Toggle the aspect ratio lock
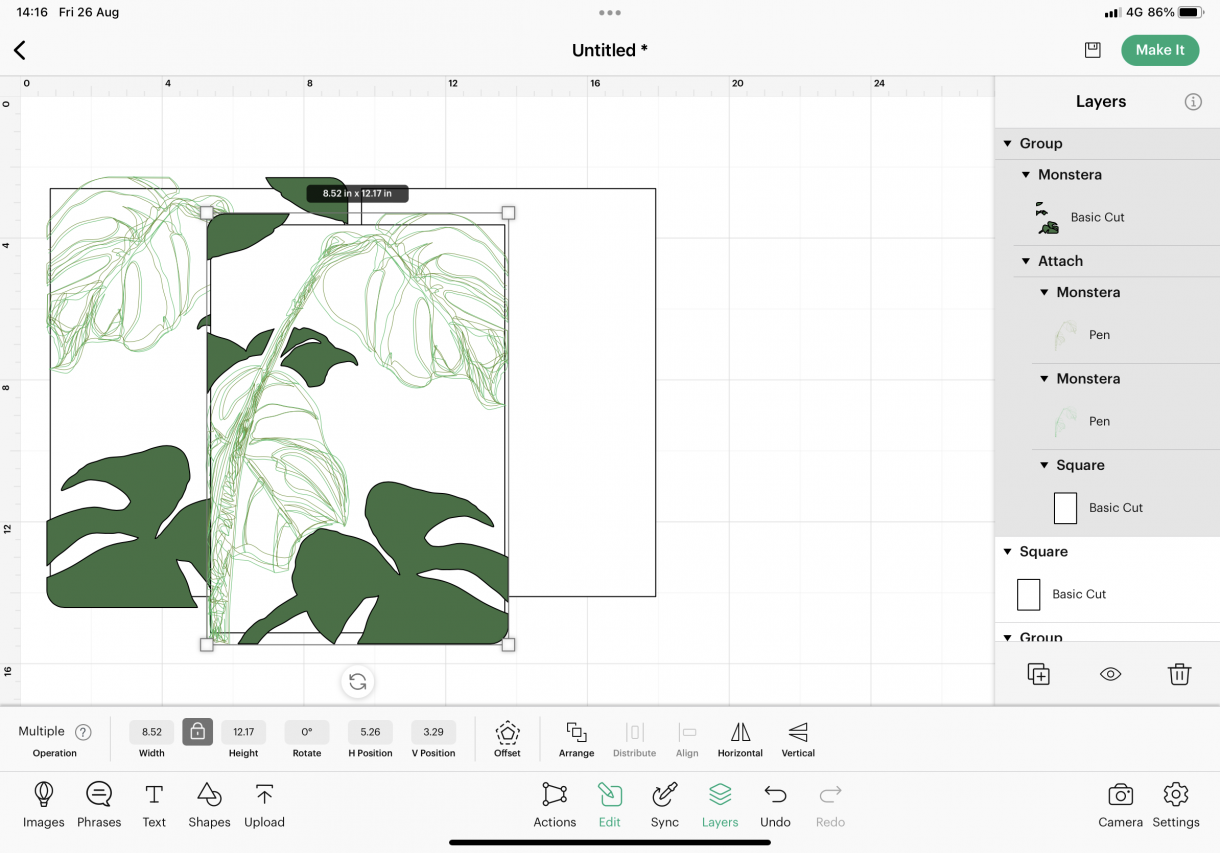The image size is (1220, 853). (198, 731)
